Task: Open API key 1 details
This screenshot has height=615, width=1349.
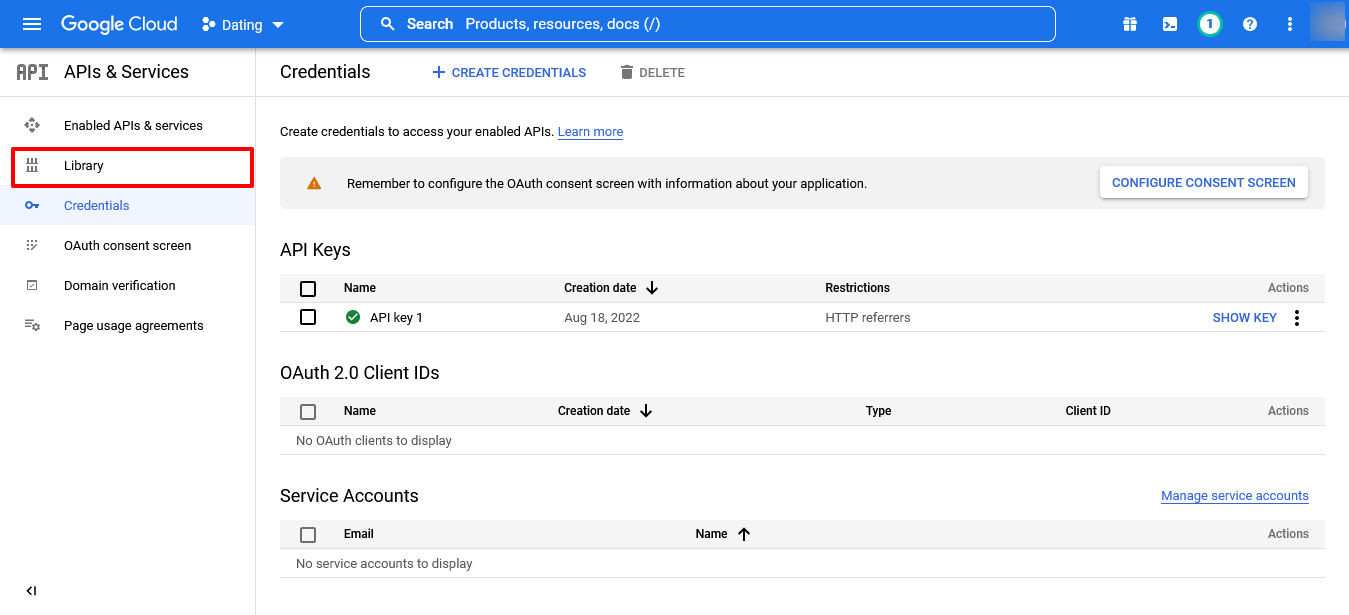Action: coord(396,318)
